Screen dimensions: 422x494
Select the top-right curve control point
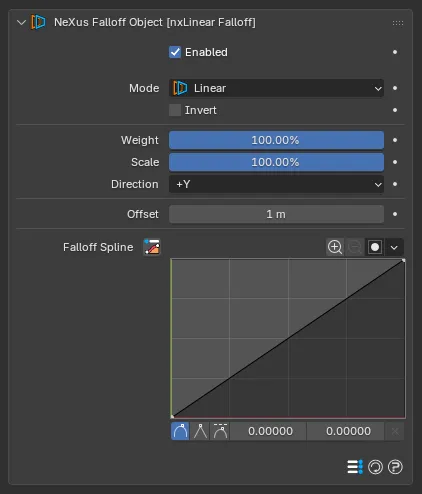tap(404, 260)
